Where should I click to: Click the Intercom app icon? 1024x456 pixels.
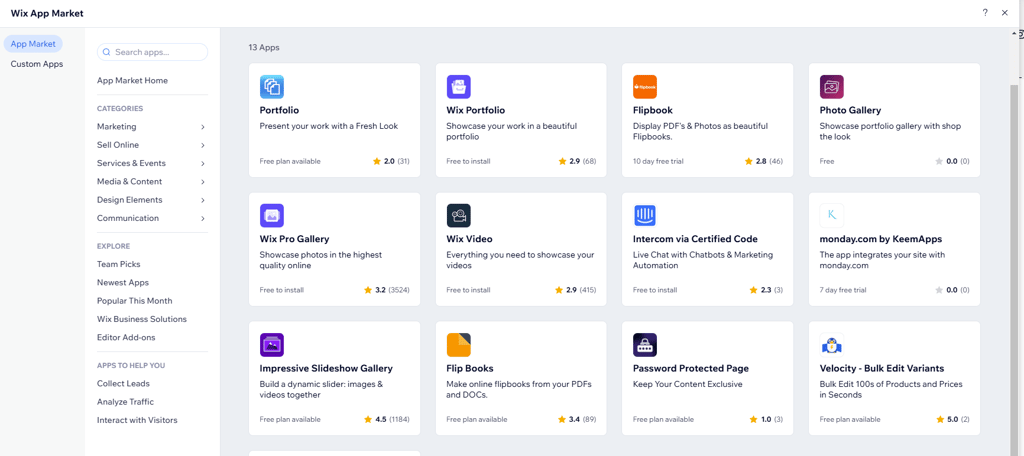click(x=645, y=216)
